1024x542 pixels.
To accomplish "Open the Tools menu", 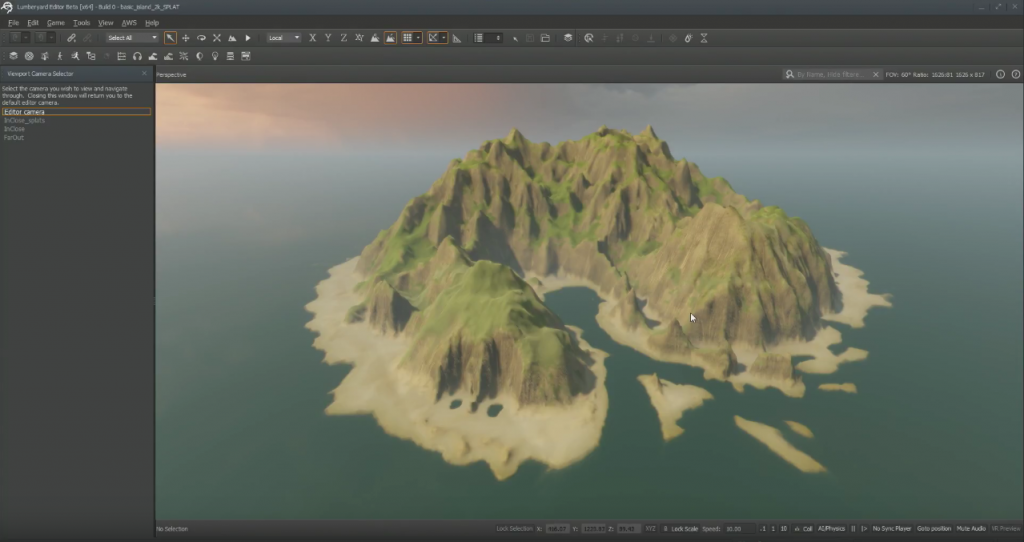I will pyautogui.click(x=81, y=22).
